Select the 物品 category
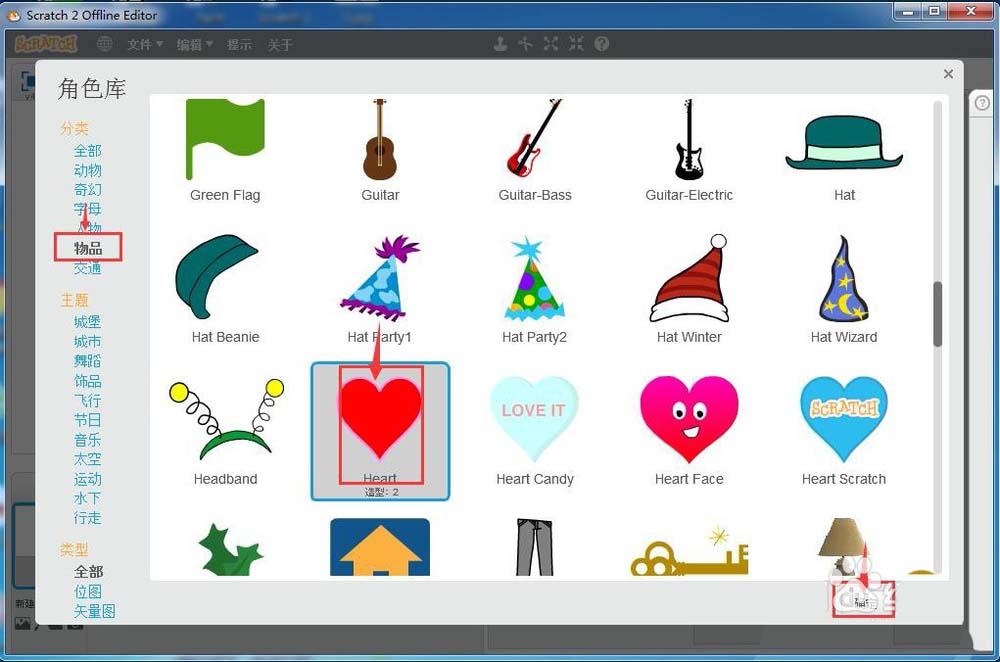Viewport: 1000px width, 662px height. pyautogui.click(x=88, y=248)
